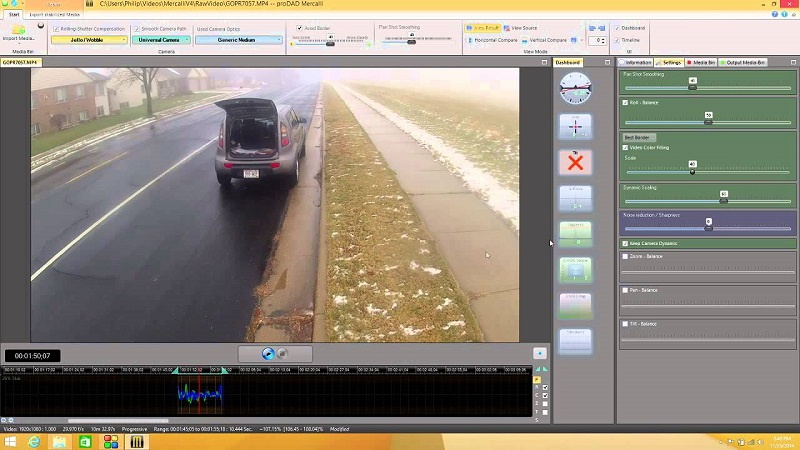The height and width of the screenshot is (450, 800).
Task: Open the Universal Camera dropdown
Action: coord(159,40)
